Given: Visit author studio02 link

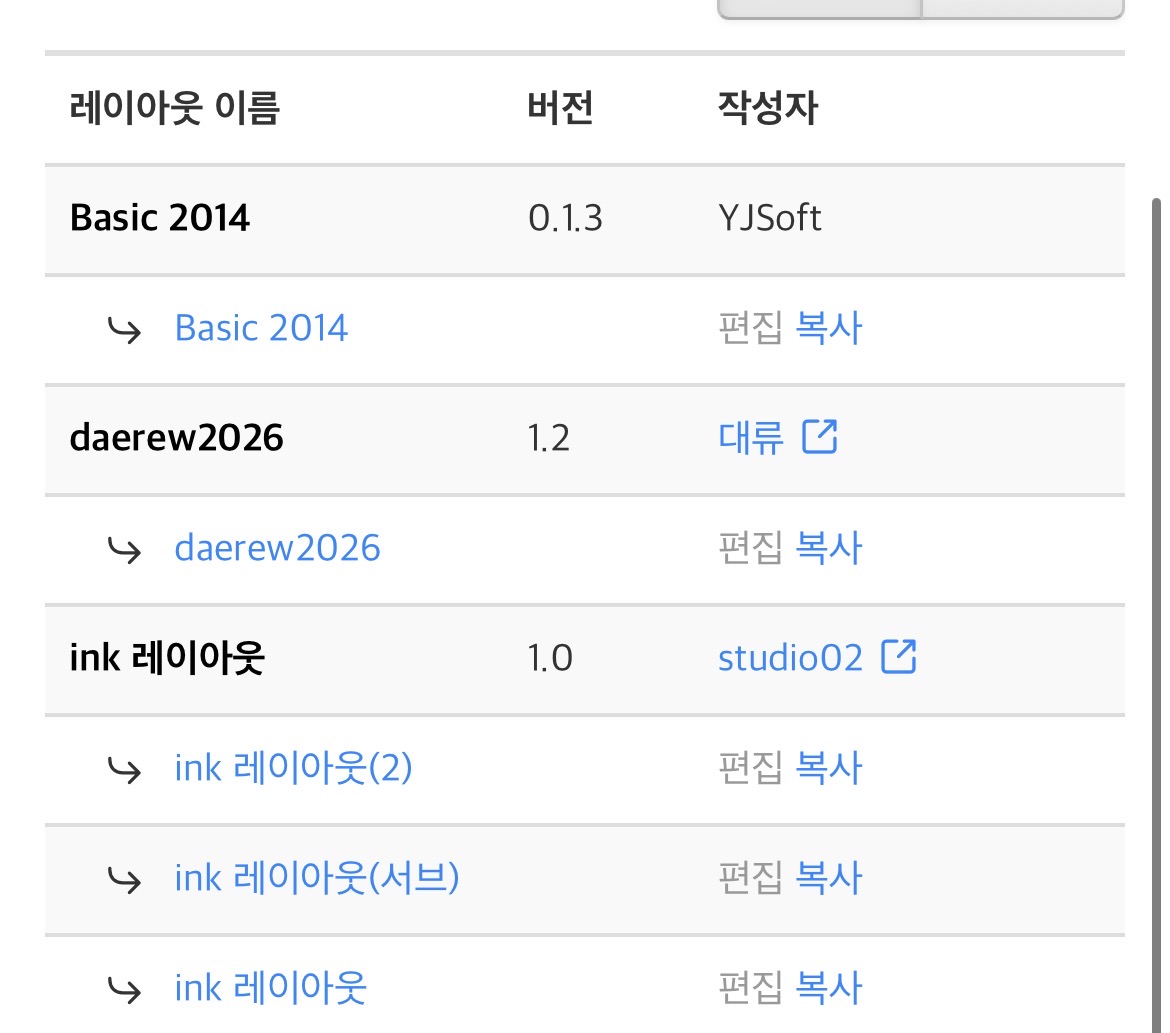Looking at the screenshot, I should (790, 658).
